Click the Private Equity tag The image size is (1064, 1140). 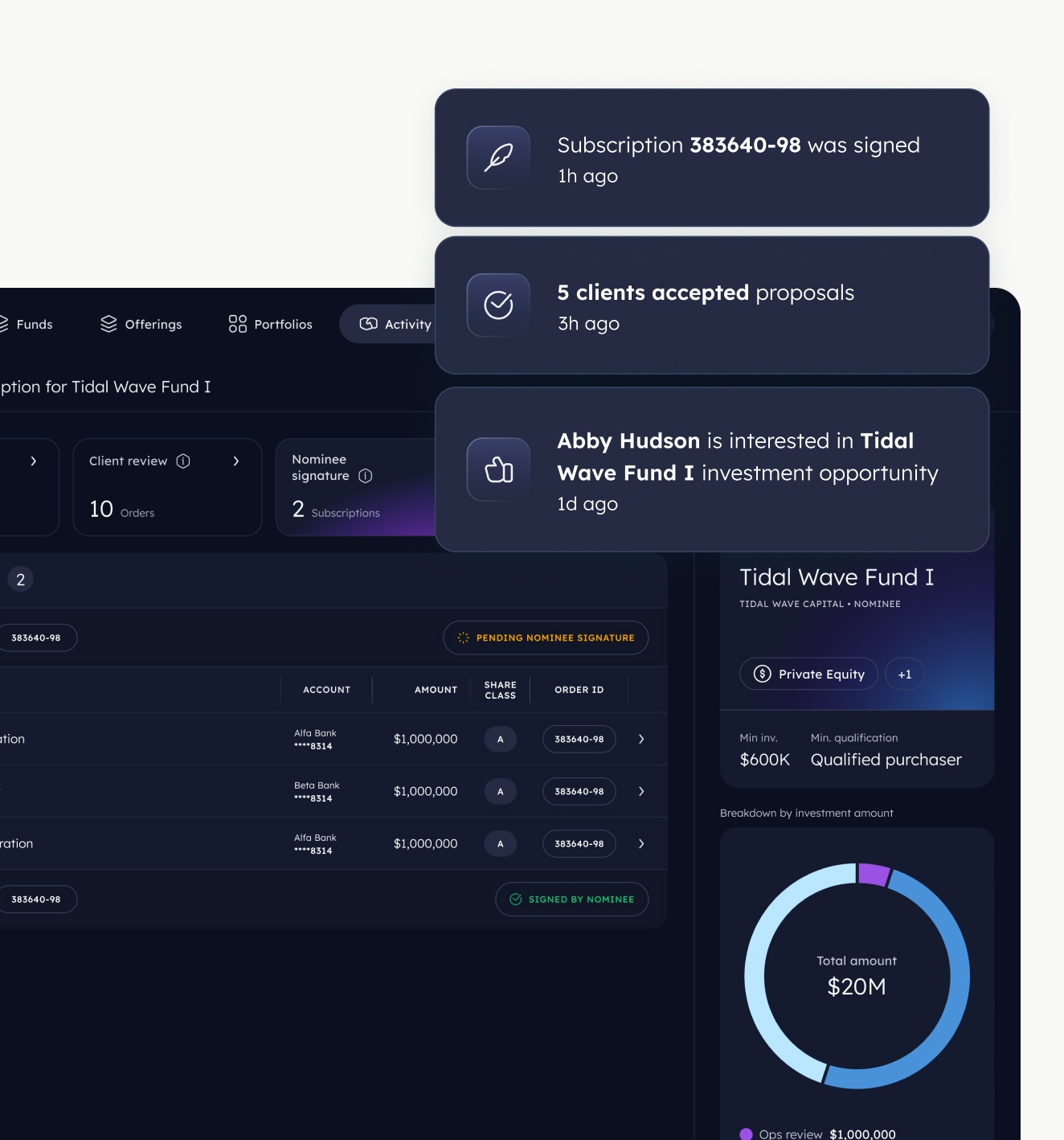click(808, 674)
